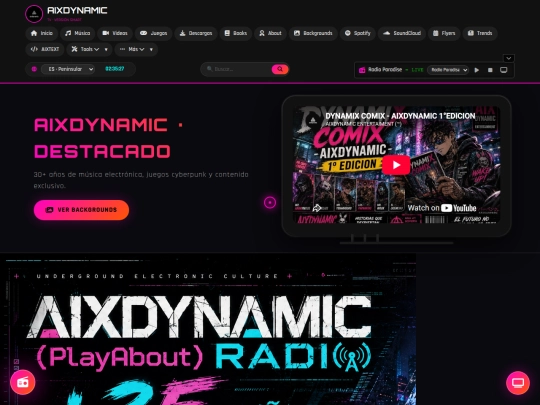Click the TV monitor icon in radio bar
The image size is (540, 405).
tap(503, 70)
